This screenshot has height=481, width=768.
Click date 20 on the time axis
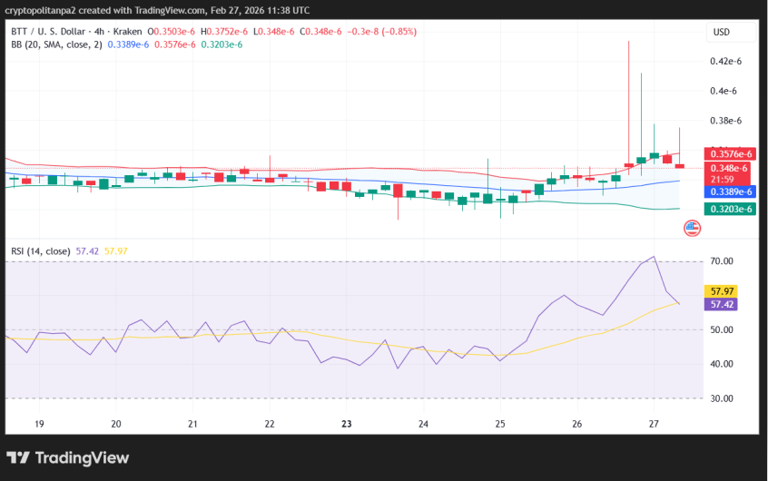(x=116, y=424)
